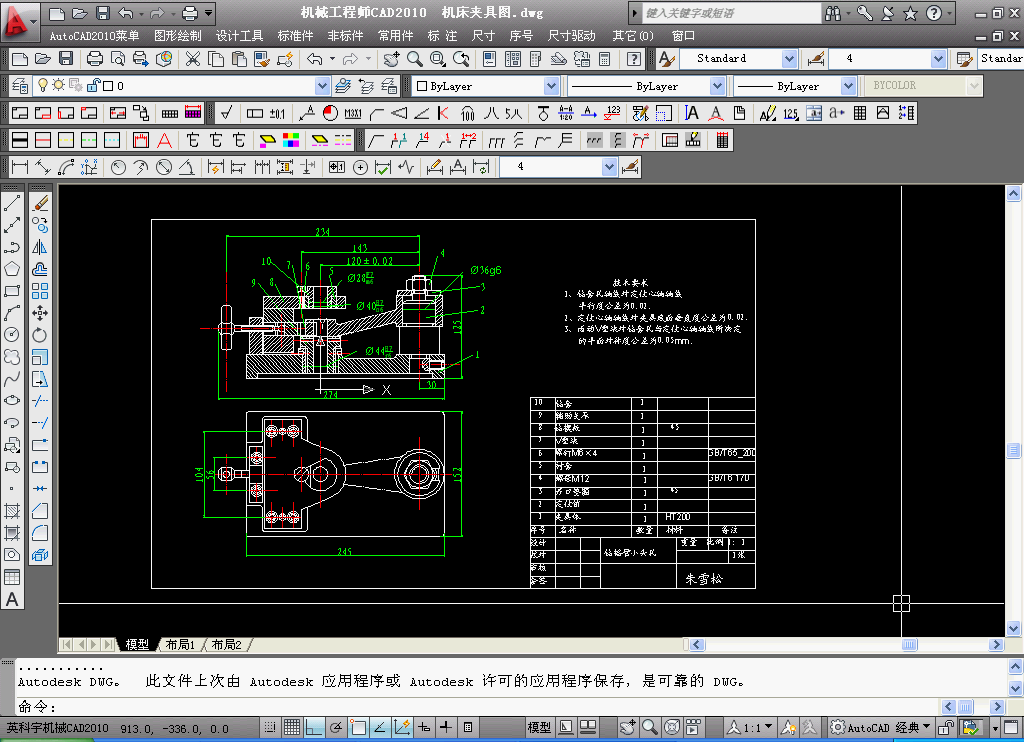Image resolution: width=1024 pixels, height=742 pixels.
Task: Toggle Object Snap Tracking in status bar
Action: tap(379, 727)
